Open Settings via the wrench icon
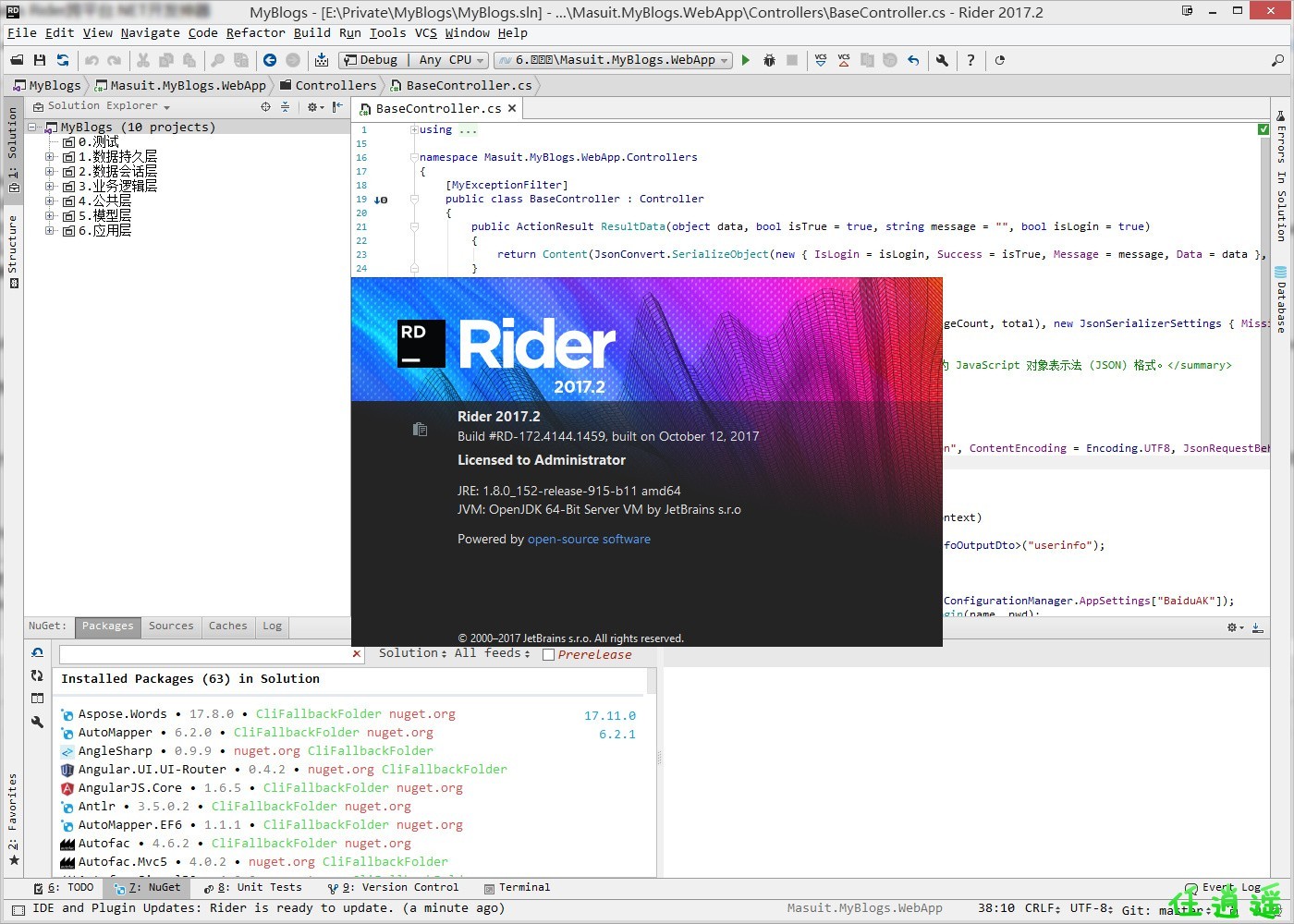Screen dimensions: 1294x924 [x=942, y=60]
